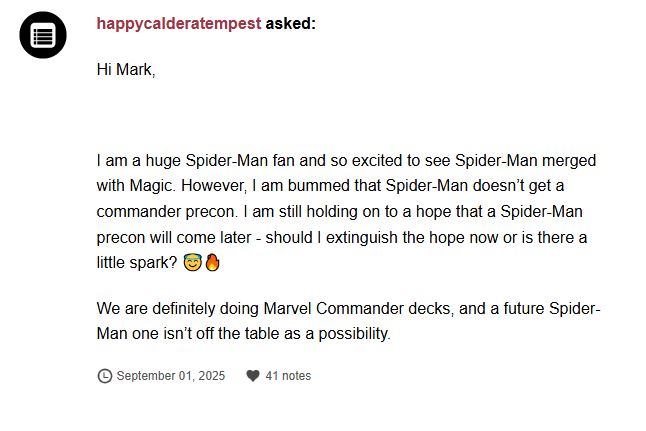The height and width of the screenshot is (431, 646).
Task: Click the fire emoji
Action: pos(211,263)
